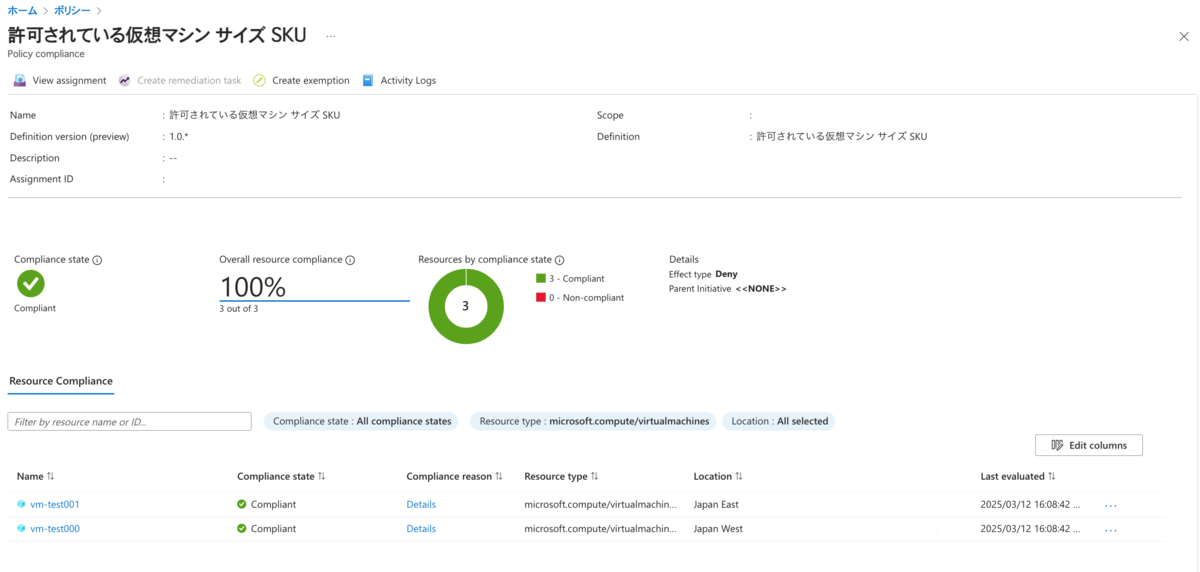
Task: Open row options for vm-test000
Action: click(x=1111, y=530)
